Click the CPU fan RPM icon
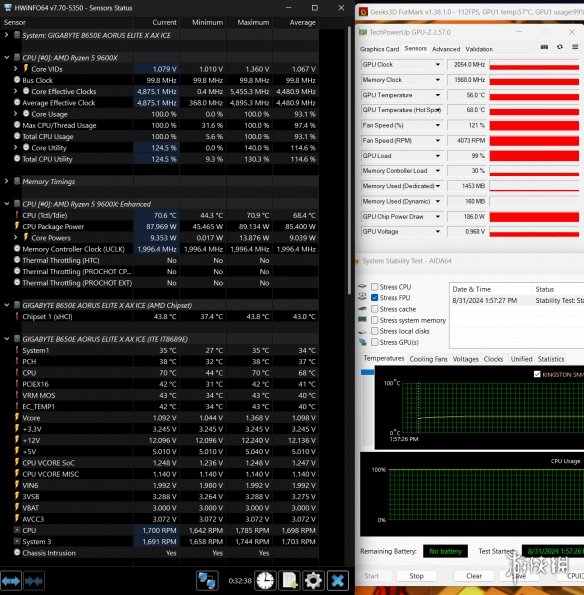Image resolution: width=584 pixels, height=595 pixels. point(17,530)
